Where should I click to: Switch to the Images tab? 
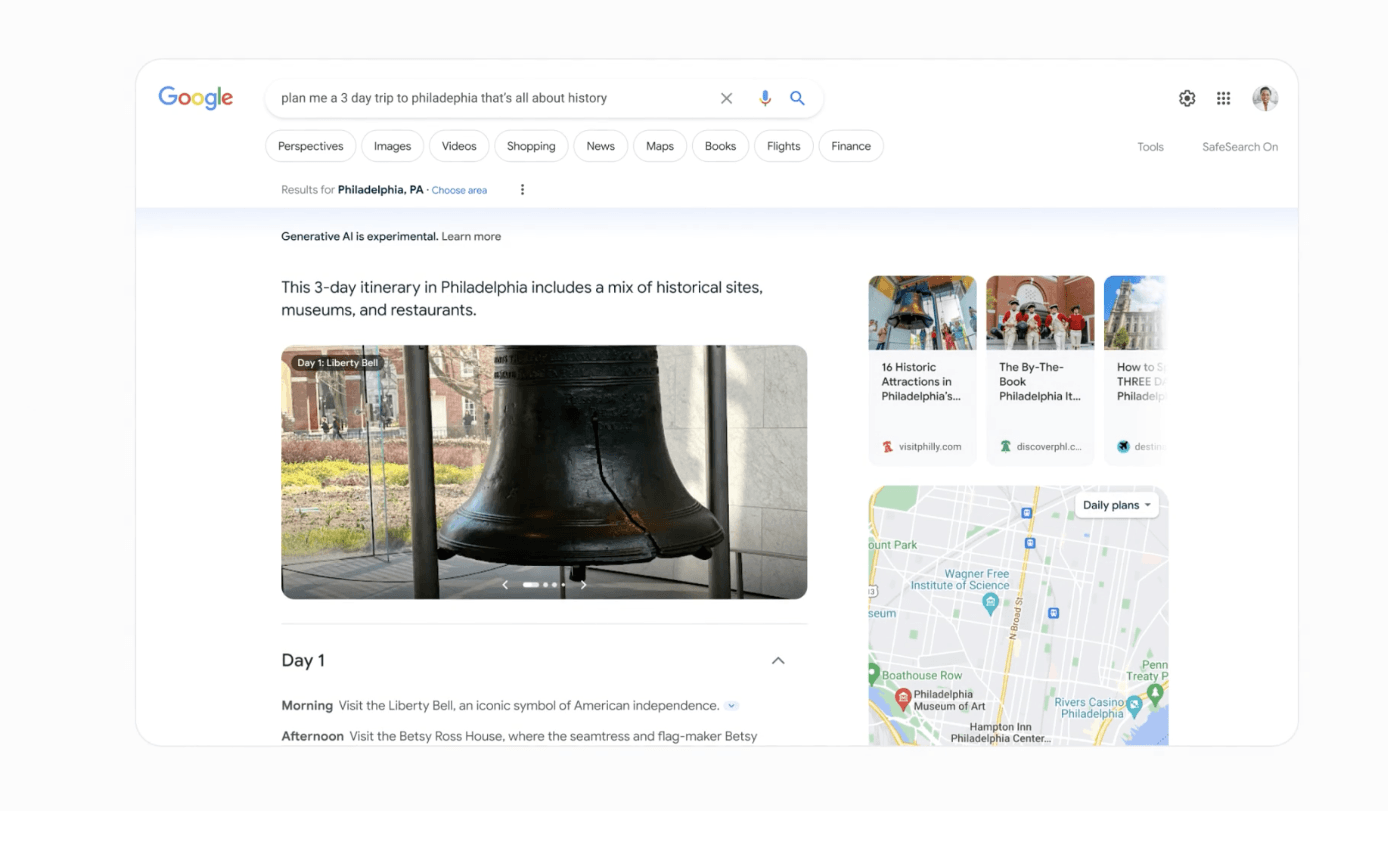392,145
